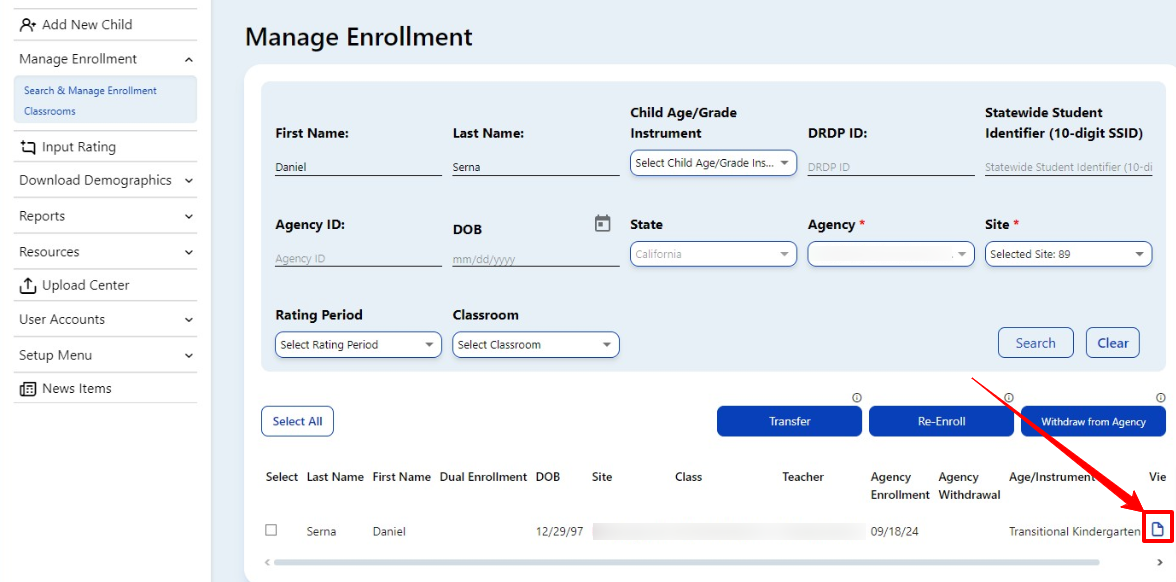The image size is (1176, 582).
Task: Click the DOB column header in the table
Action: click(548, 477)
